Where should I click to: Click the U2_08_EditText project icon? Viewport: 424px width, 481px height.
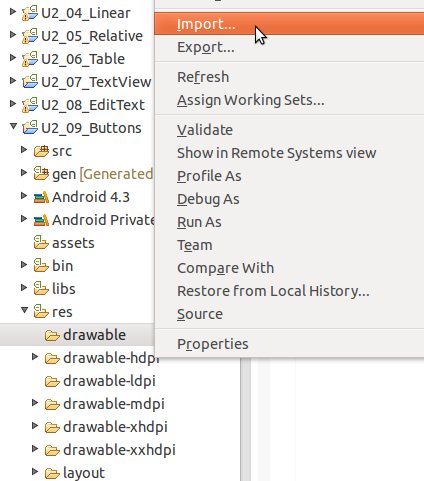coord(30,105)
